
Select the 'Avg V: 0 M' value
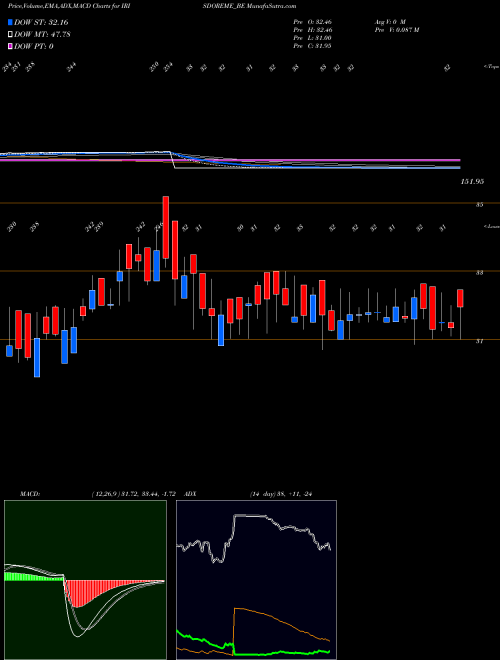click(x=389, y=21)
